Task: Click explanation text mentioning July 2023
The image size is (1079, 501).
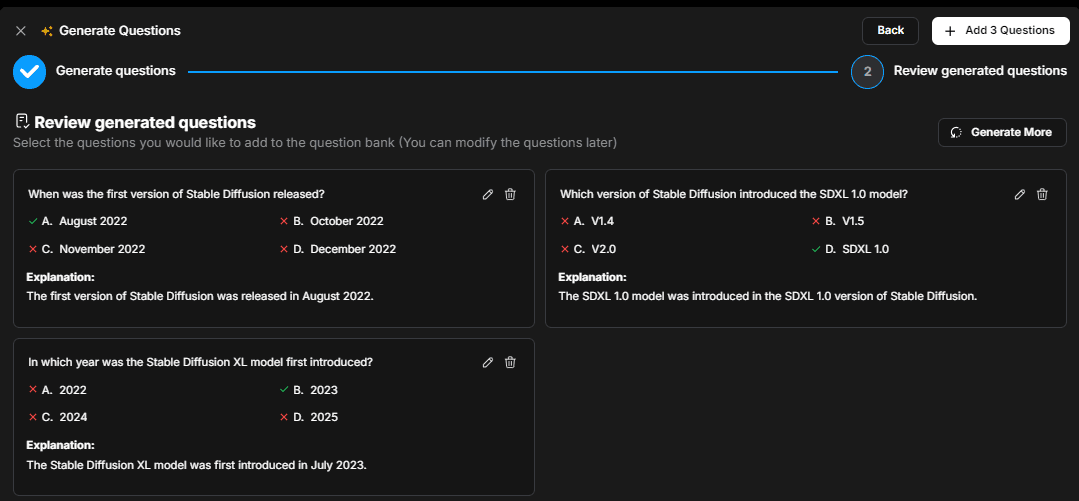Action: (196, 465)
